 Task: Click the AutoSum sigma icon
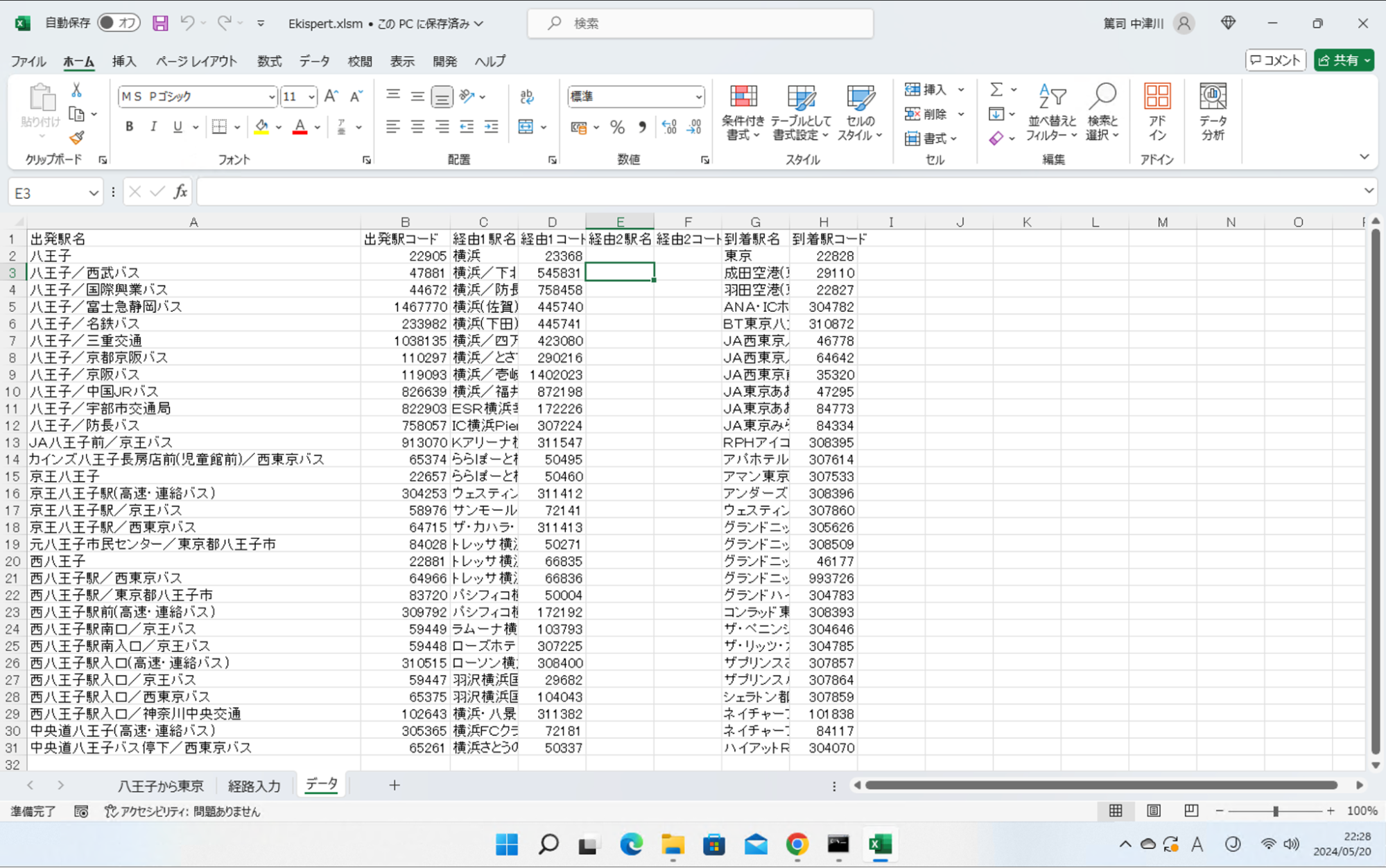tap(996, 89)
